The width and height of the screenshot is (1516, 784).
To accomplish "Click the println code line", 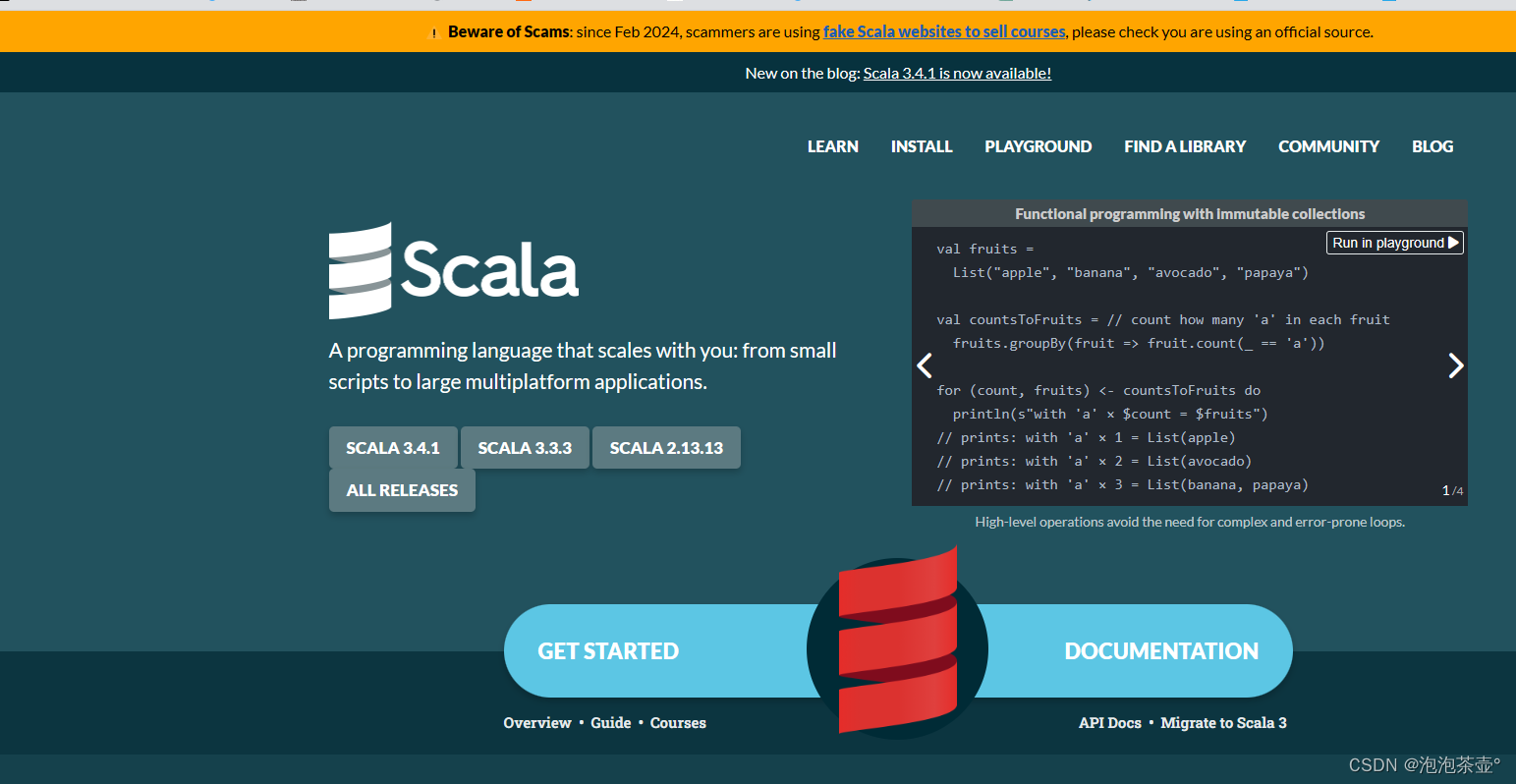I will click(1110, 415).
